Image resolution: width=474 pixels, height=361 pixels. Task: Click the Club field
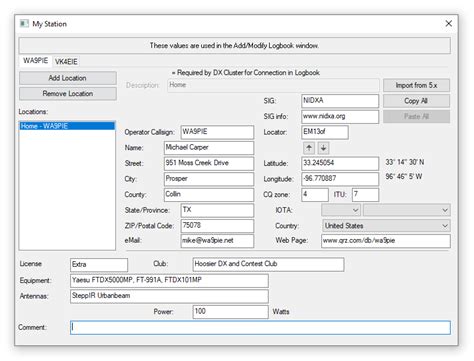268,264
